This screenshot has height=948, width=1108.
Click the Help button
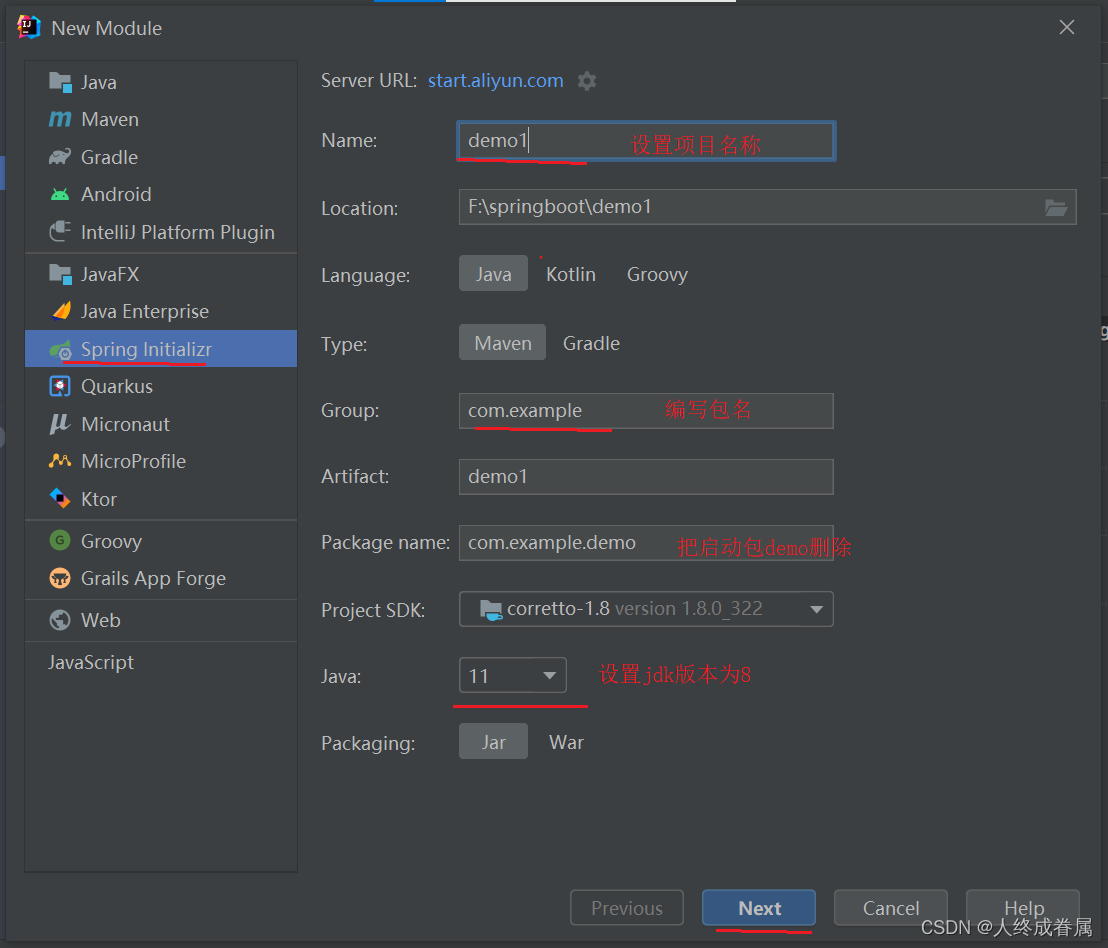click(x=1023, y=908)
